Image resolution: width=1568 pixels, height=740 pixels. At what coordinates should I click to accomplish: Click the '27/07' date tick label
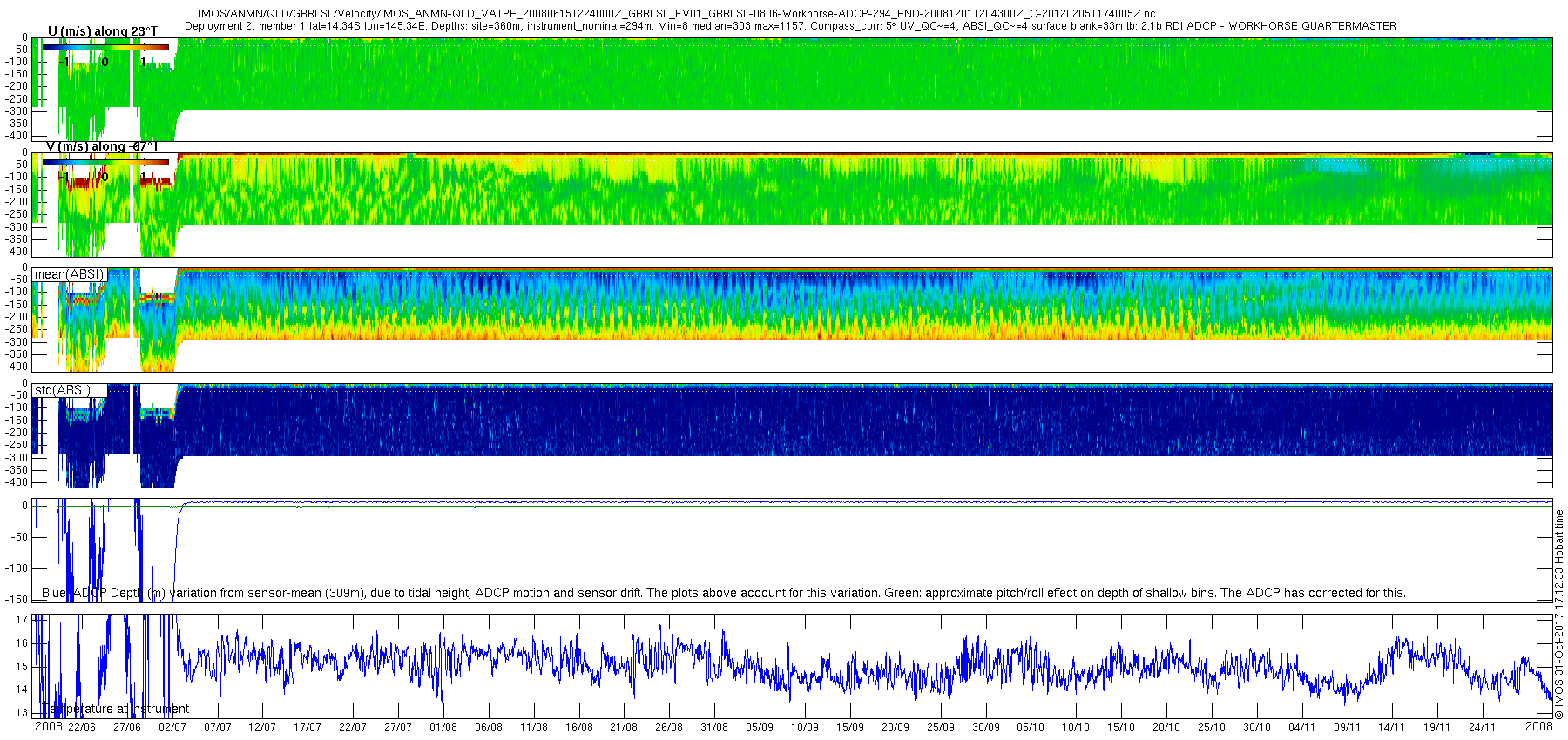tap(398, 728)
